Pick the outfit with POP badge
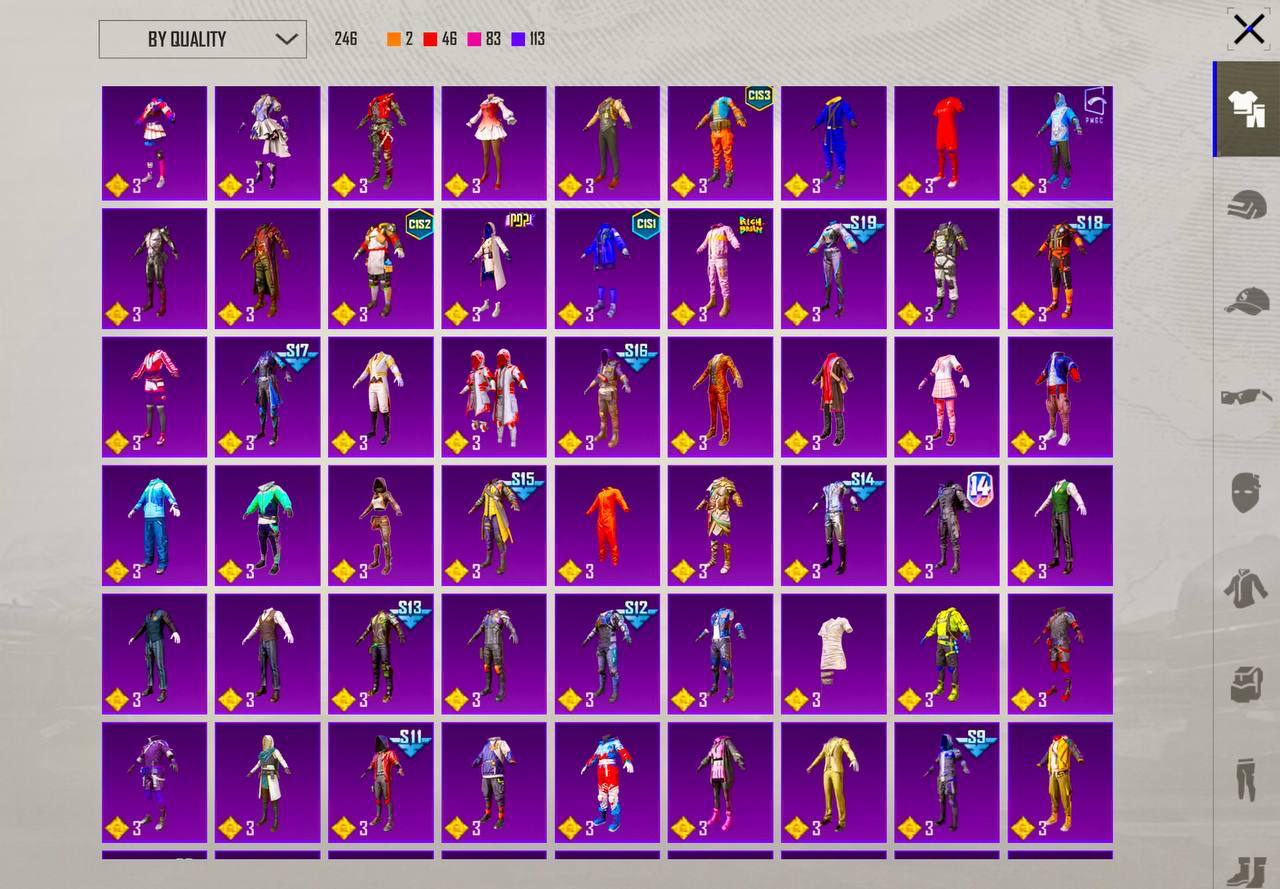 pyautogui.click(x=494, y=268)
